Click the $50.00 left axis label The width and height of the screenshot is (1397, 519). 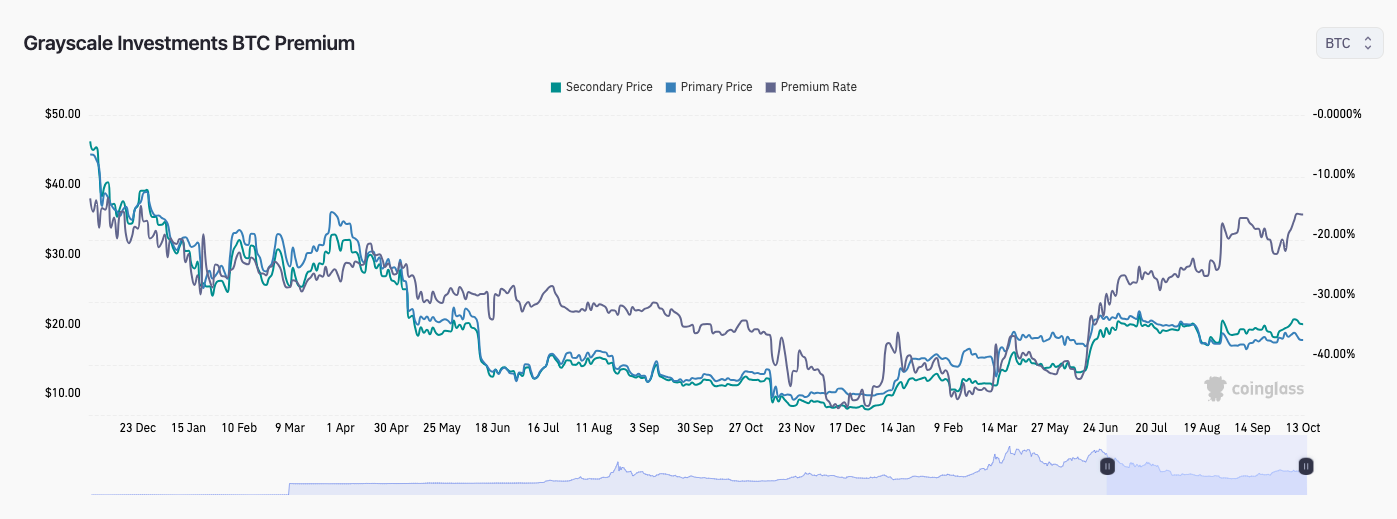(63, 114)
